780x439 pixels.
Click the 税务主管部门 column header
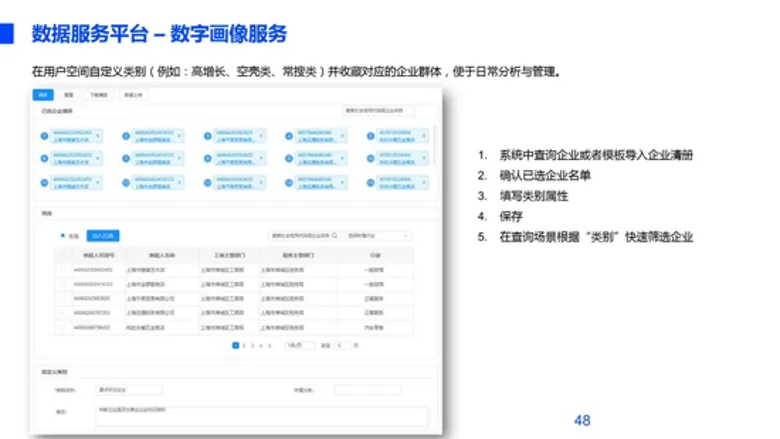tap(298, 255)
